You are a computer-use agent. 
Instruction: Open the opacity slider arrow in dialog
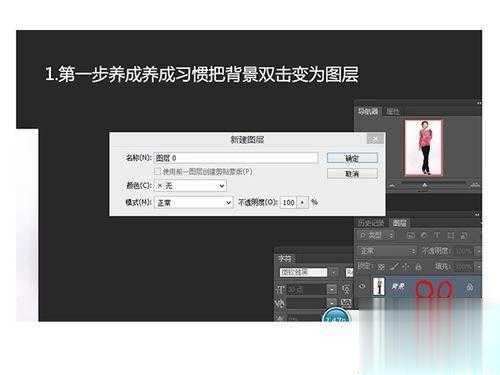click(x=303, y=202)
